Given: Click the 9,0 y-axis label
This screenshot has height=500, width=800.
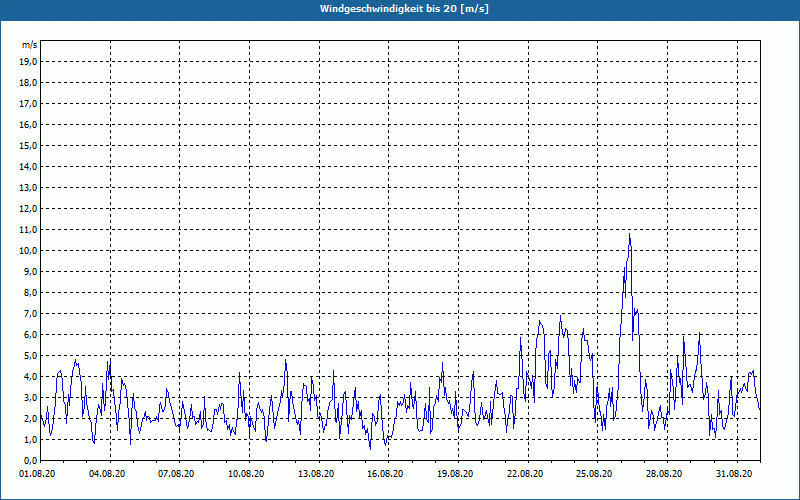Looking at the screenshot, I should tap(30, 271).
